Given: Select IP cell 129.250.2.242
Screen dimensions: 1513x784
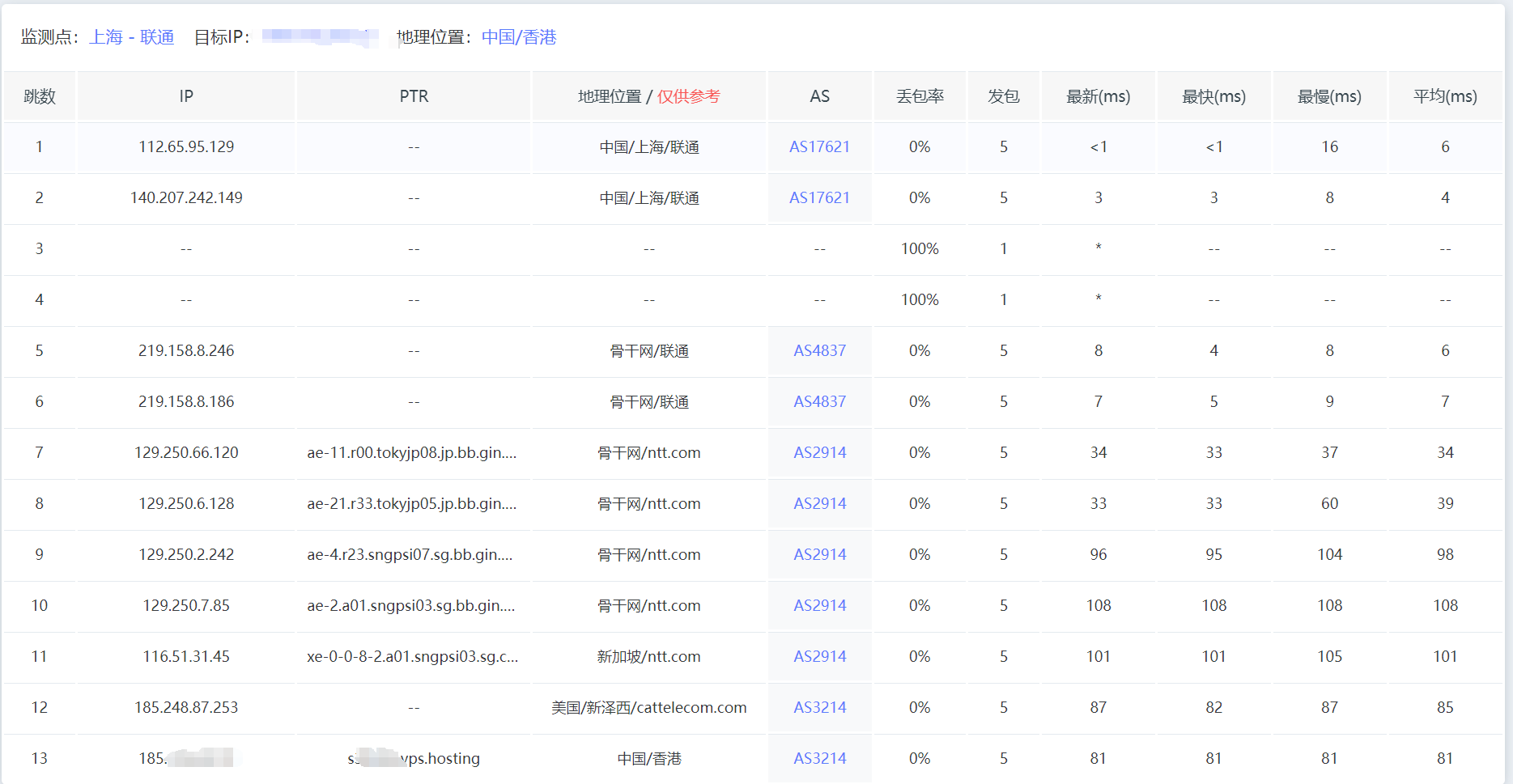Looking at the screenshot, I should (x=186, y=554).
